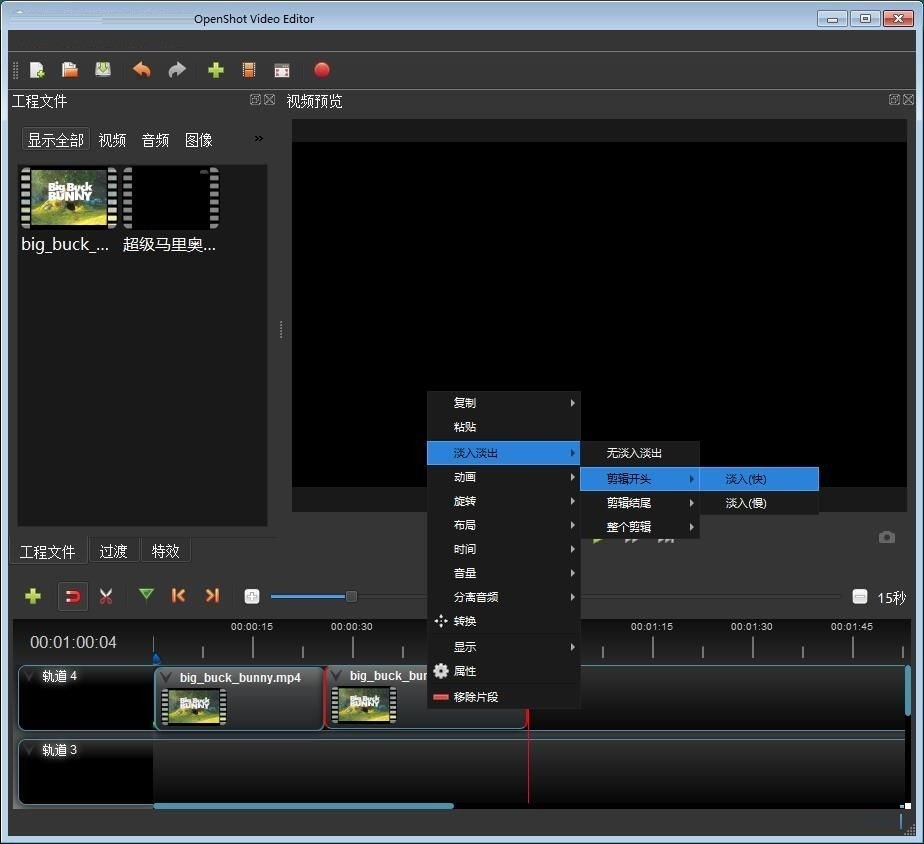The width and height of the screenshot is (924, 844).
Task: Expand the 旋转 submenu
Action: (503, 502)
